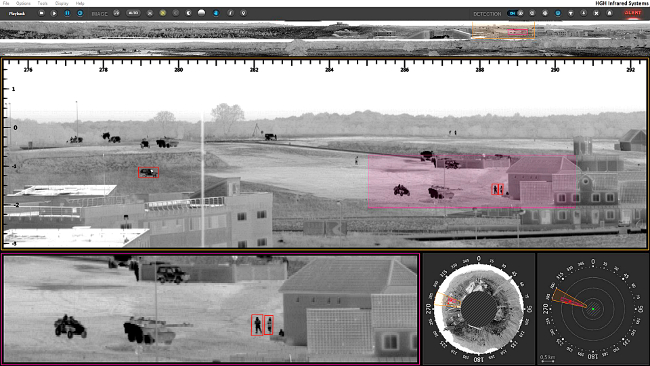Viewport: 650px width, 366px height.
Task: Click the italic f icon in image toolbar
Action: 230,13
